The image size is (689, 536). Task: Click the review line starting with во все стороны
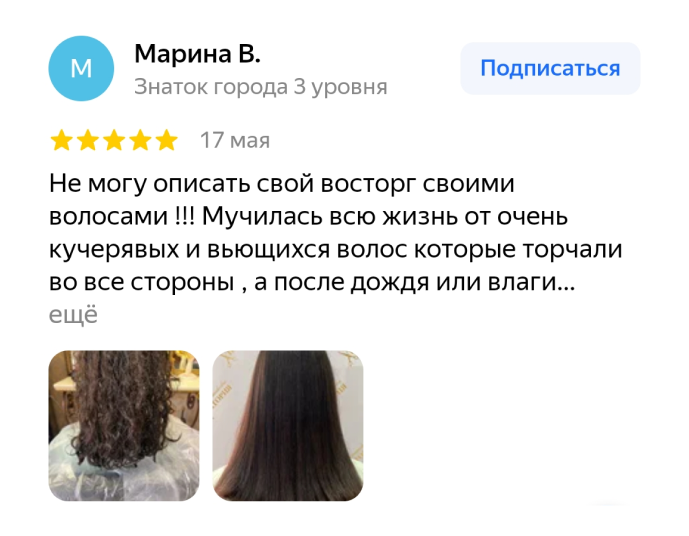click(312, 282)
